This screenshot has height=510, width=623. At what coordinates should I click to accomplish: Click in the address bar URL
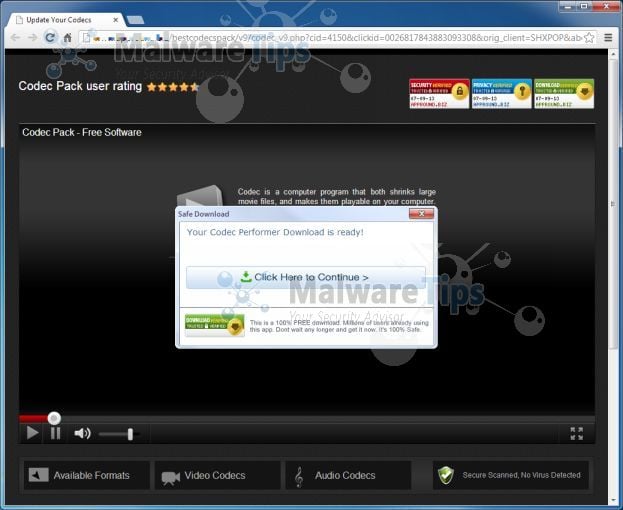point(338,38)
